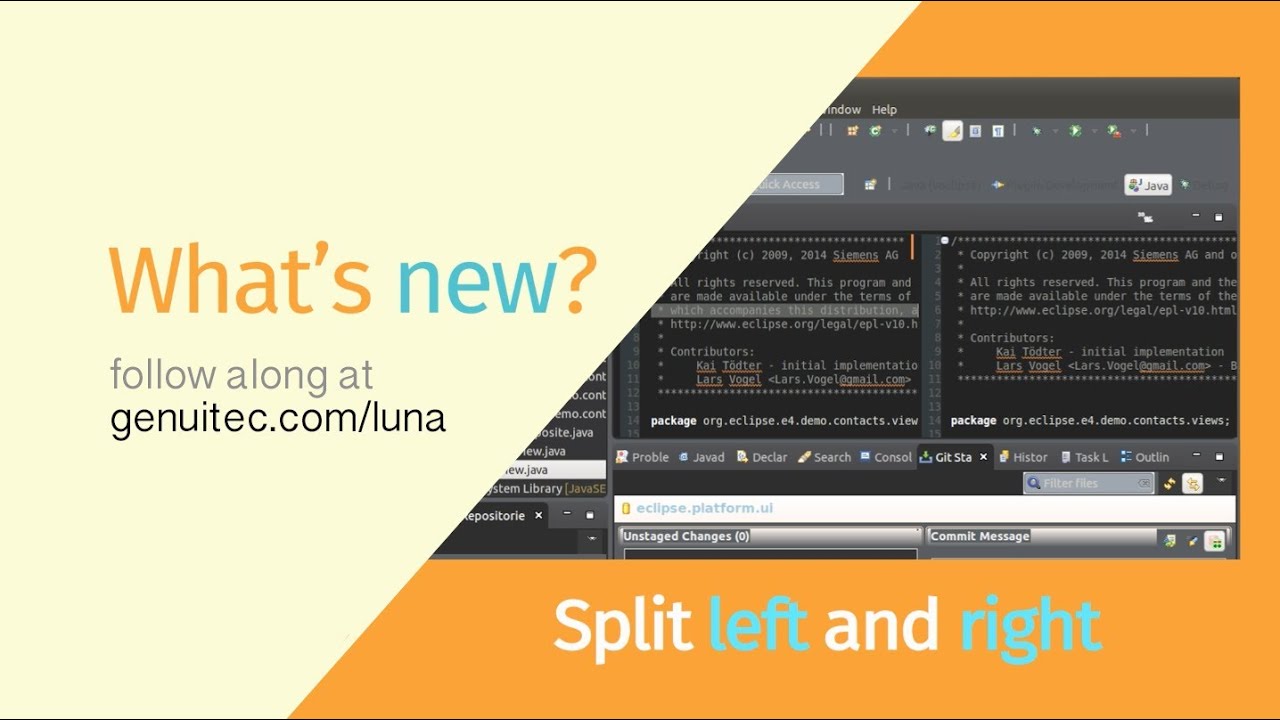
Task: Toggle Add Signed-off-by icon
Action: (1192, 541)
